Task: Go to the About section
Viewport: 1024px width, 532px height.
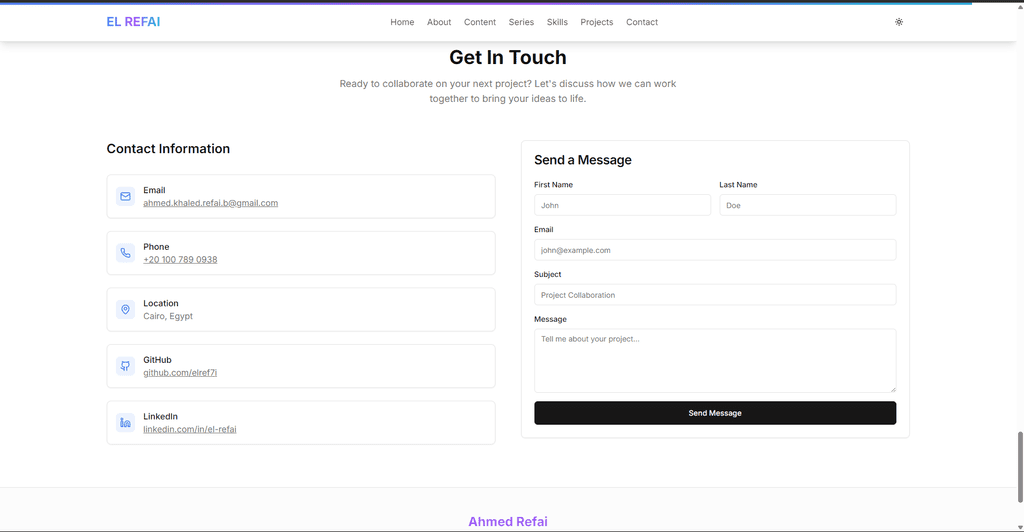Action: [x=439, y=22]
